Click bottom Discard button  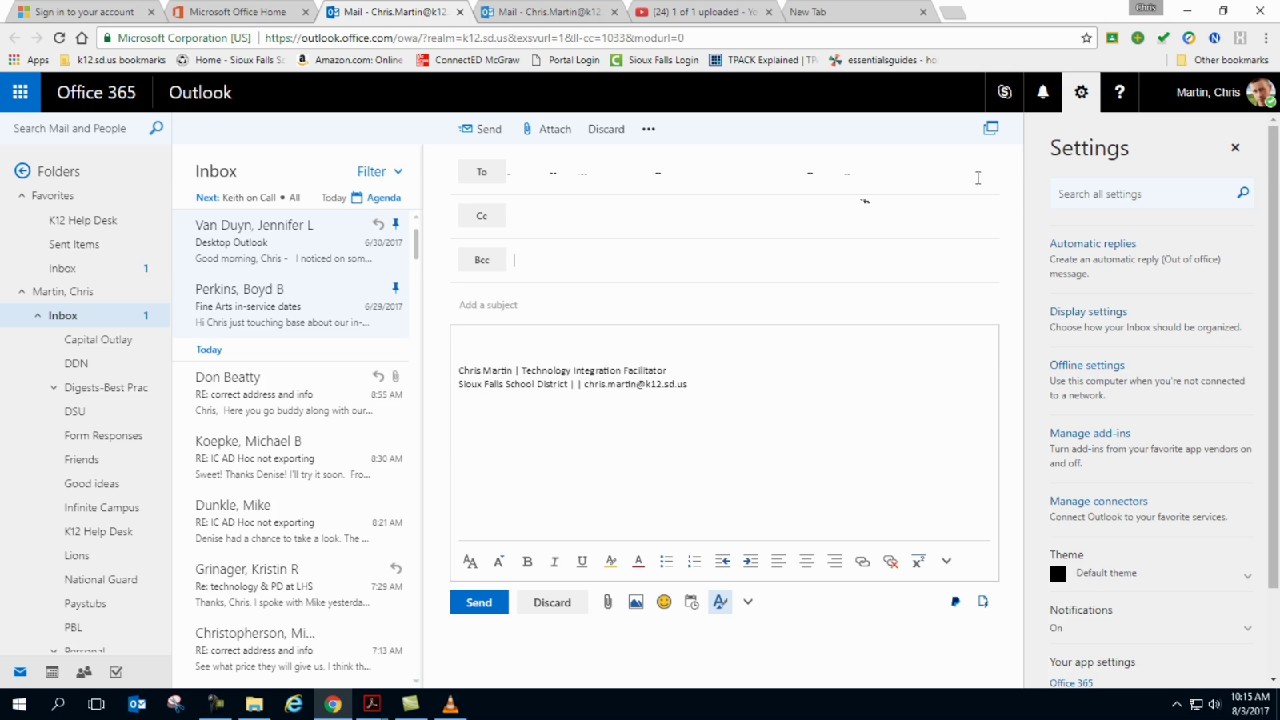(552, 602)
